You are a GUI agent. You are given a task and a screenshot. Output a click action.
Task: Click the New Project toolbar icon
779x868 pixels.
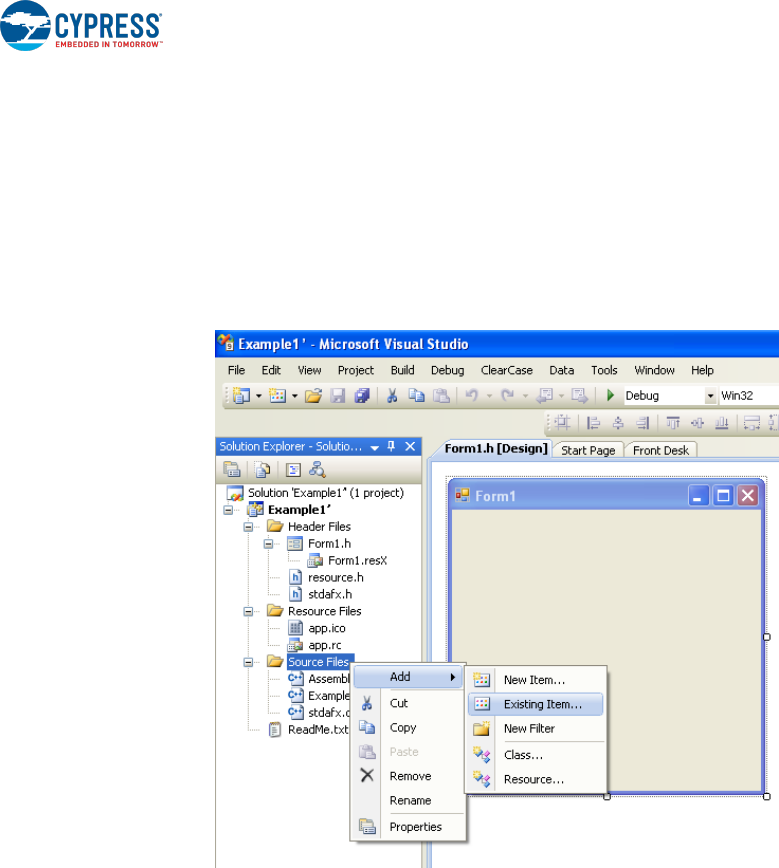click(x=241, y=395)
